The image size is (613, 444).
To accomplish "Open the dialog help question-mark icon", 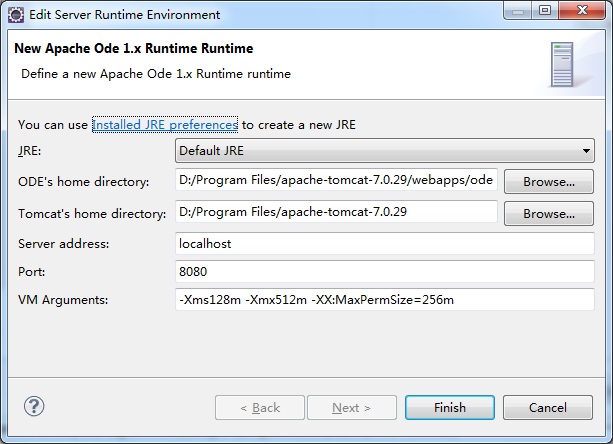I will [x=34, y=406].
